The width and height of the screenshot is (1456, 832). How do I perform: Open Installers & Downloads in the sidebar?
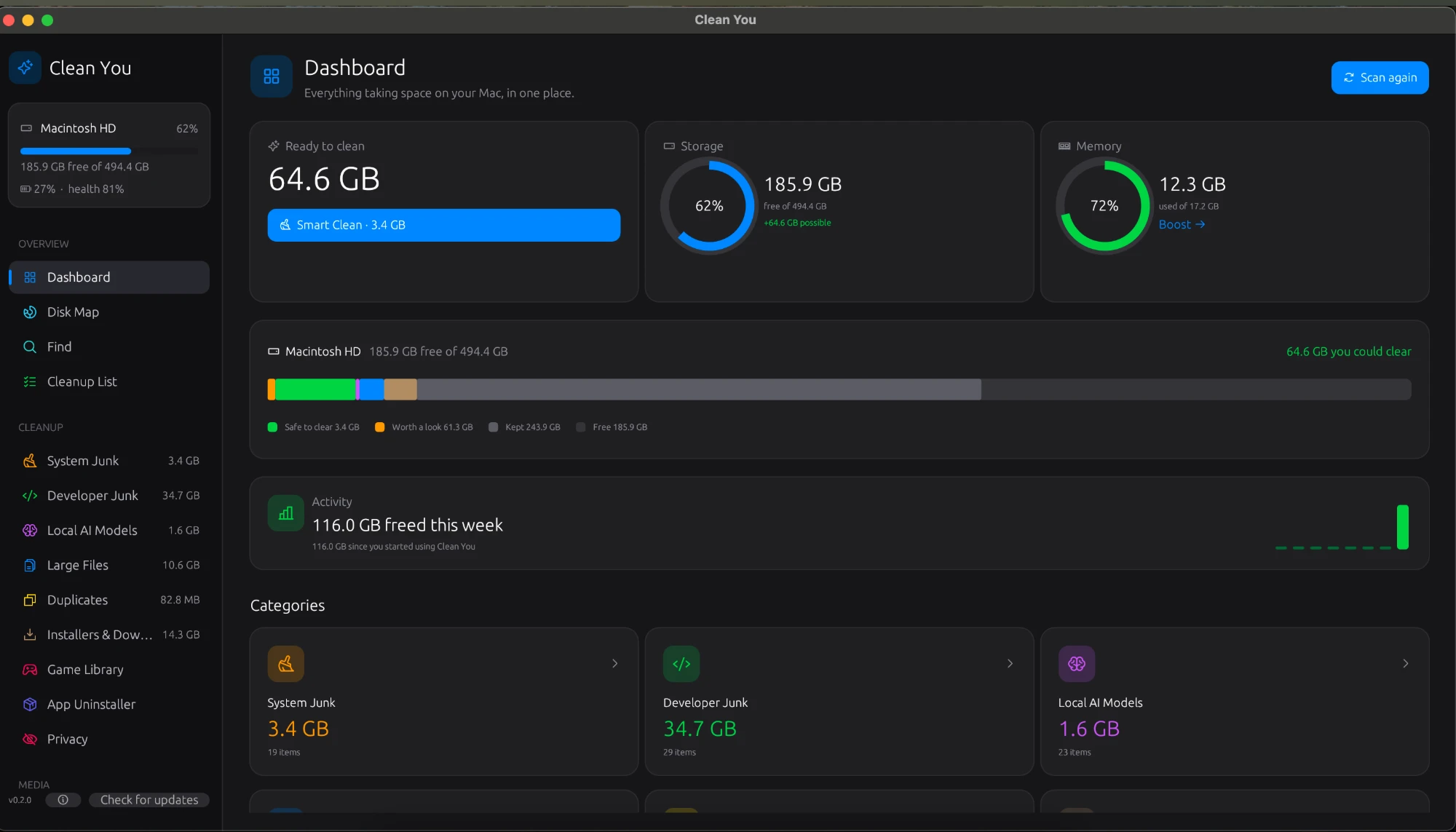pyautogui.click(x=109, y=635)
